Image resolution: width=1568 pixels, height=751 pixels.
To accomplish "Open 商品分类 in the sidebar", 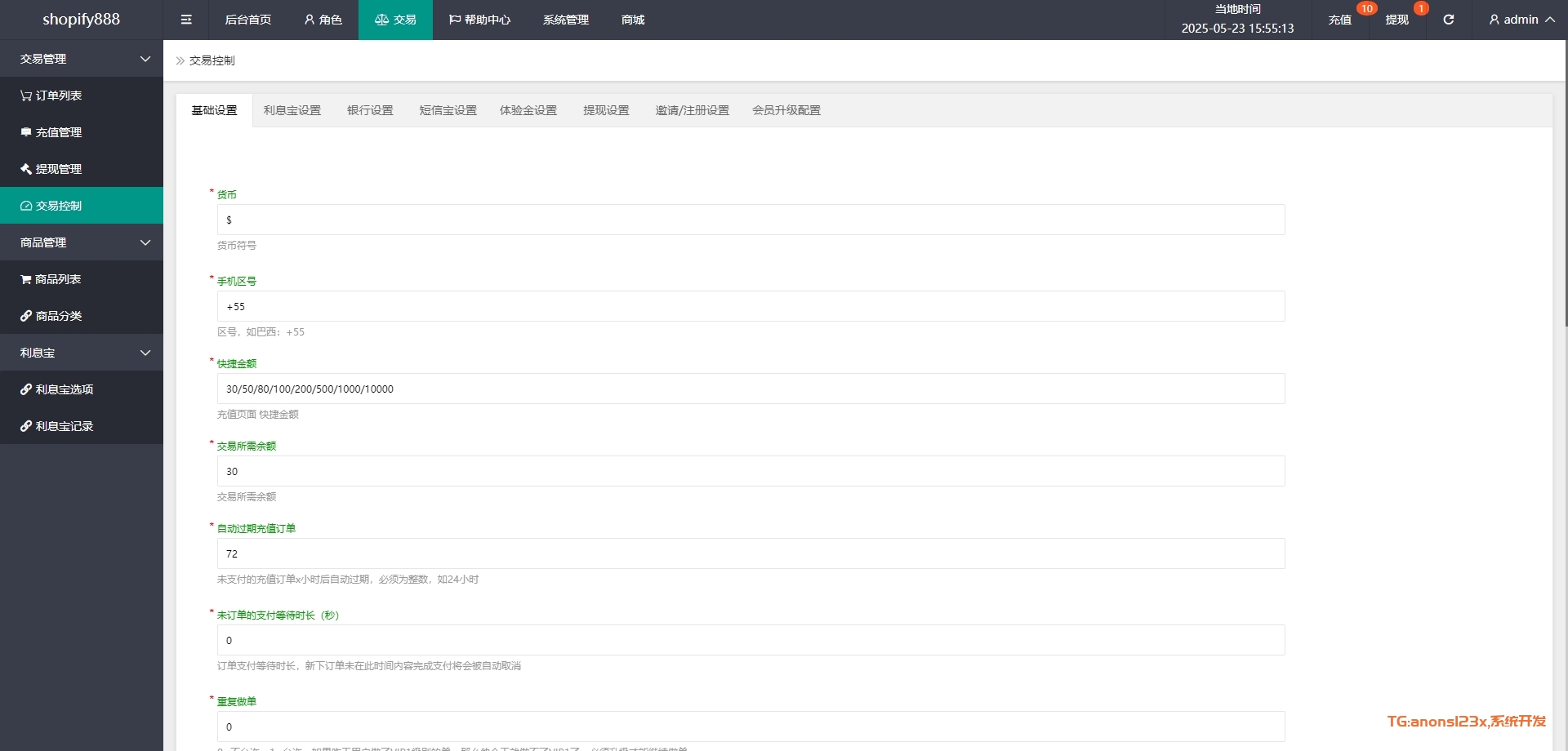I will [x=82, y=316].
